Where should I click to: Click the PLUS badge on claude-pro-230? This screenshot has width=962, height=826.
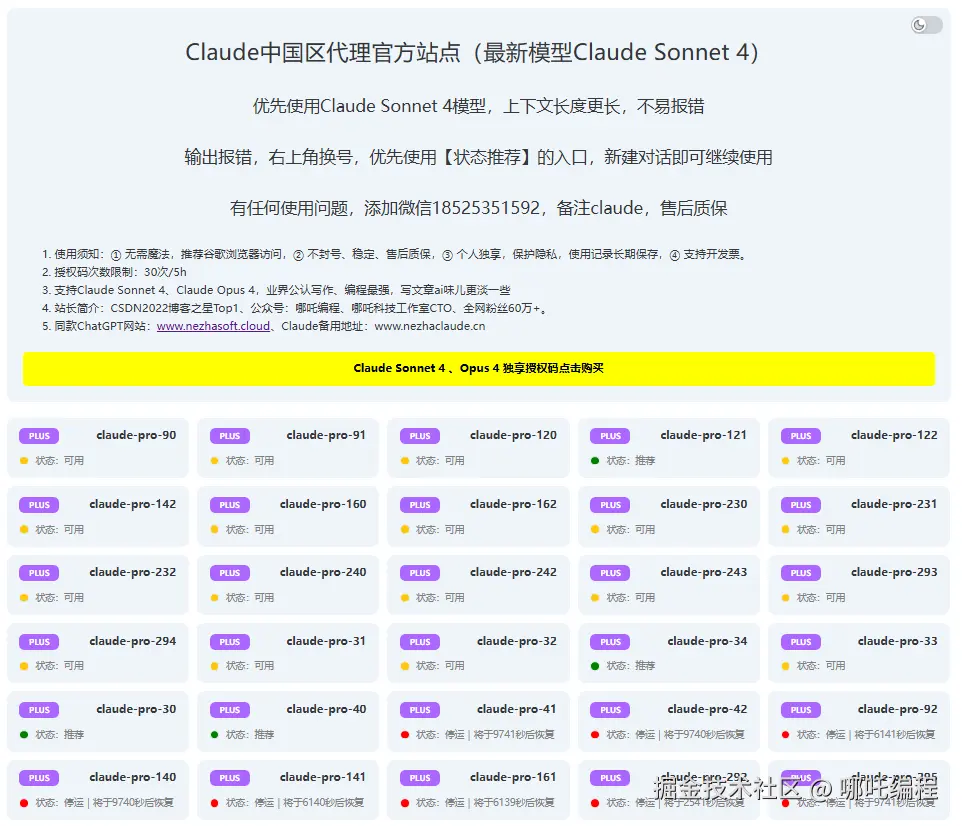point(610,504)
